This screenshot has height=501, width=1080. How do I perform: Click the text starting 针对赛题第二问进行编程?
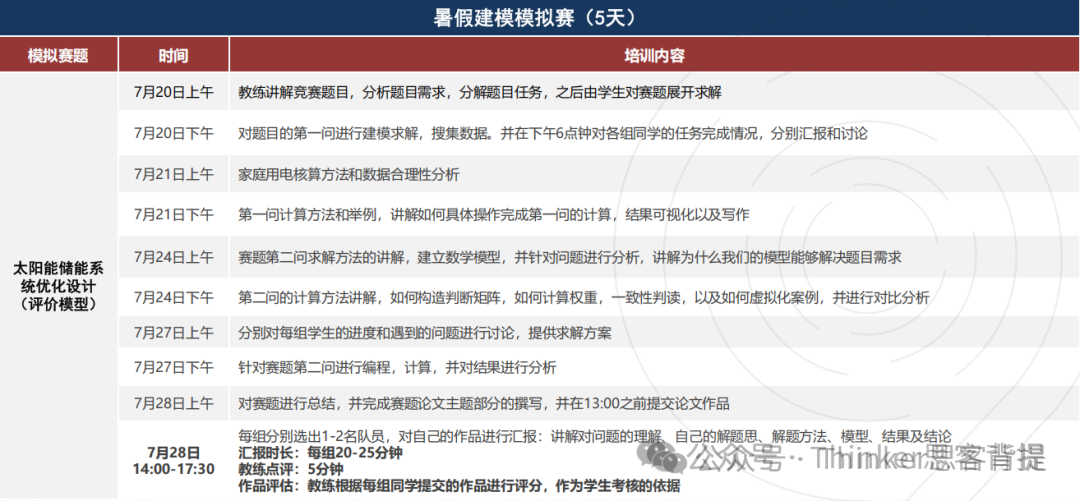[397, 368]
